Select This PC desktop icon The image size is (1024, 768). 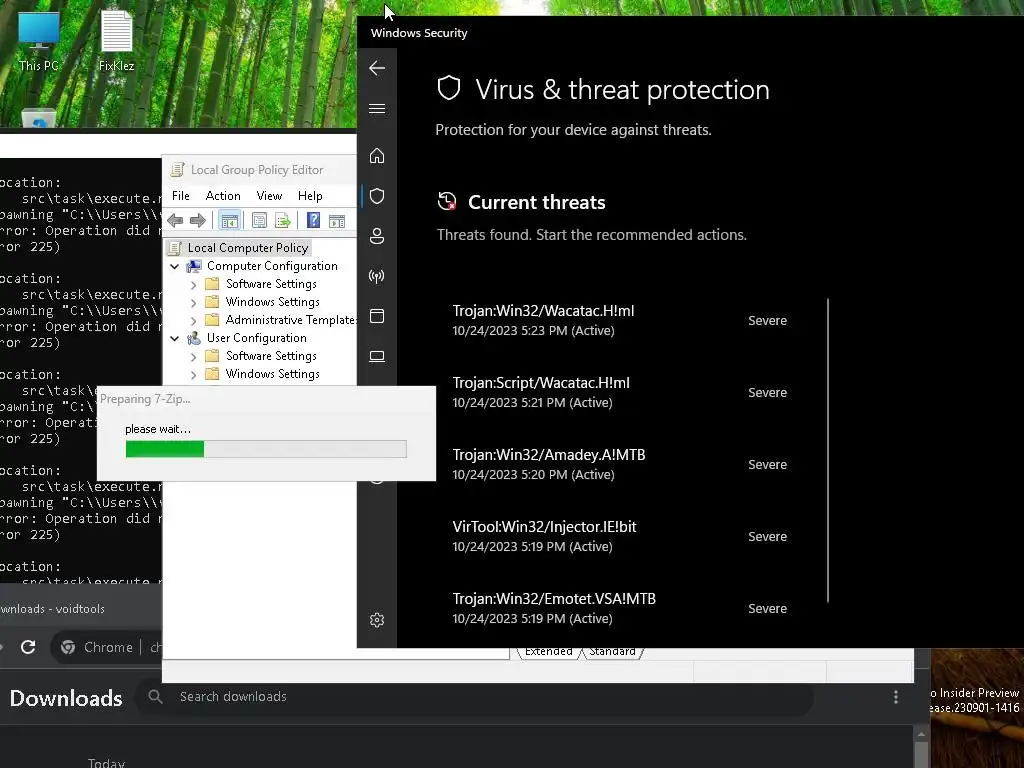pyautogui.click(x=39, y=41)
